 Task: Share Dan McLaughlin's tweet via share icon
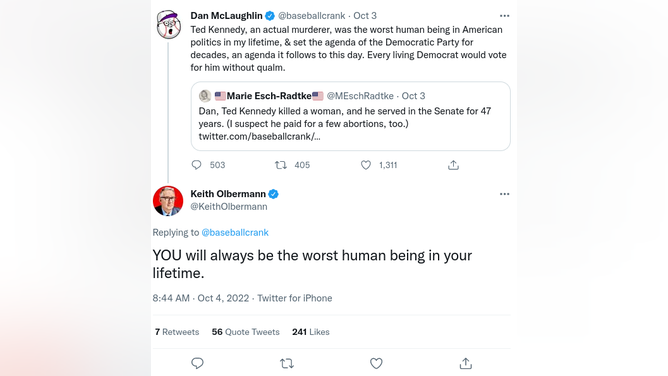[453, 165]
